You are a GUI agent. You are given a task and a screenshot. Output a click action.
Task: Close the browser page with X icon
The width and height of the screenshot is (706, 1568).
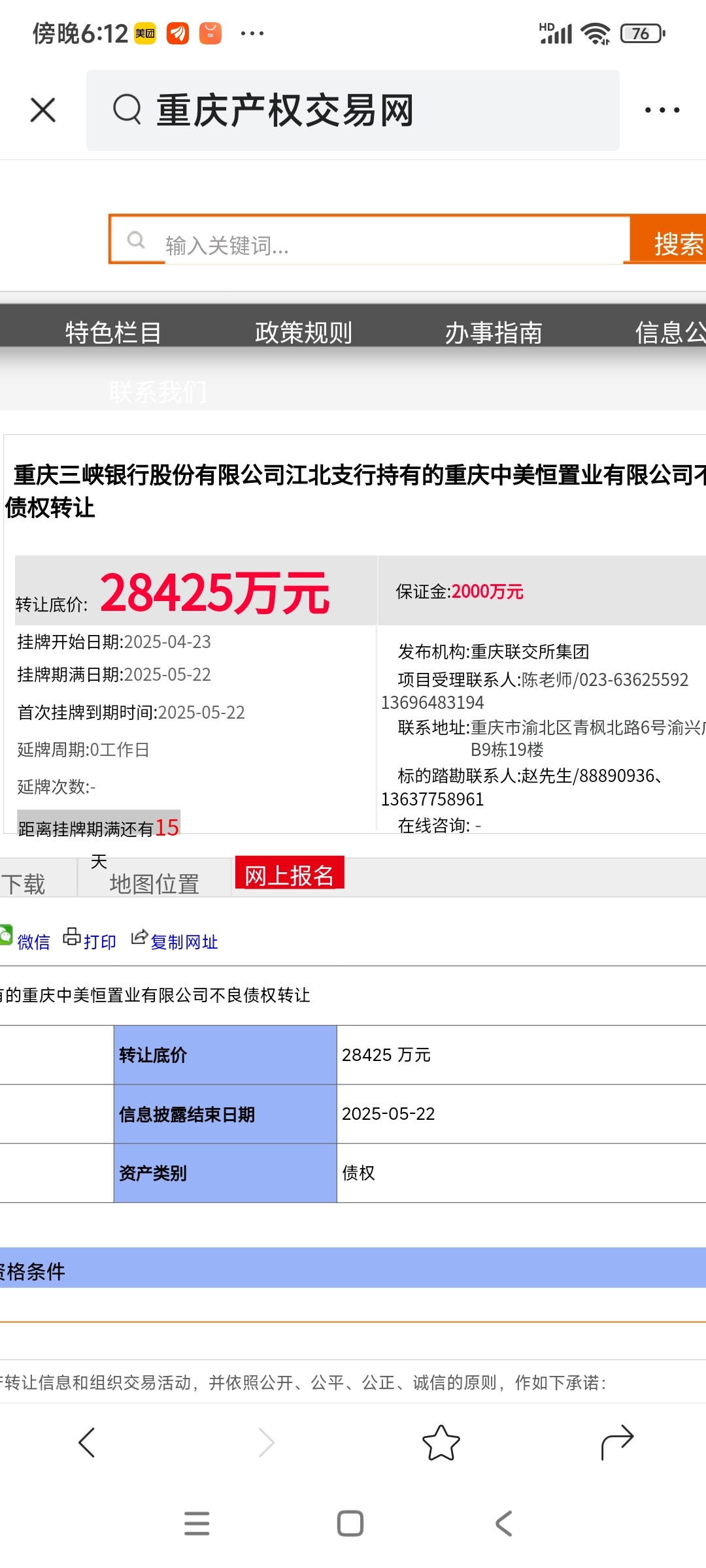click(x=43, y=110)
